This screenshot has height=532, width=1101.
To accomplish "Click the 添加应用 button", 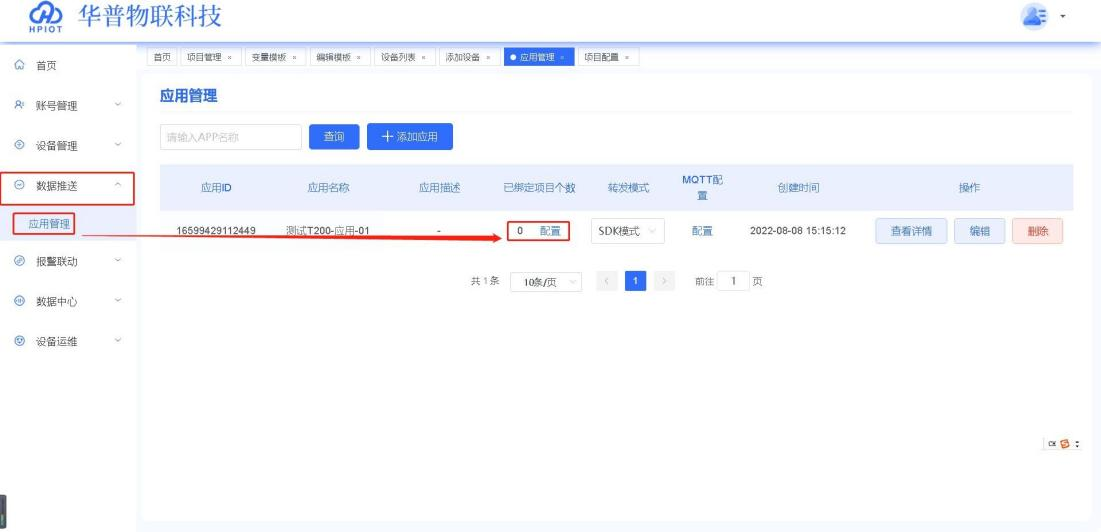I will [x=410, y=137].
